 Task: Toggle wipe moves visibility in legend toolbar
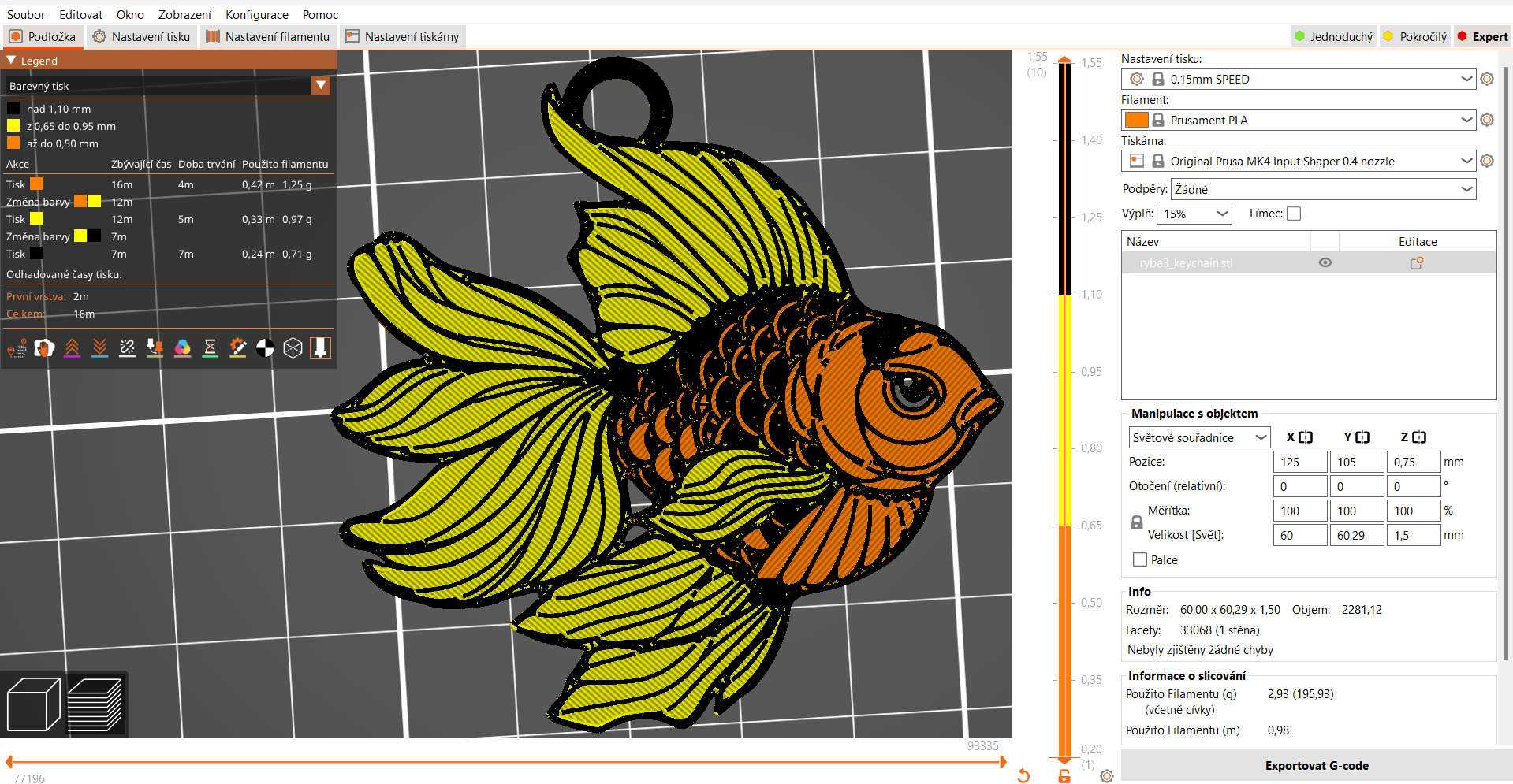tap(44, 347)
